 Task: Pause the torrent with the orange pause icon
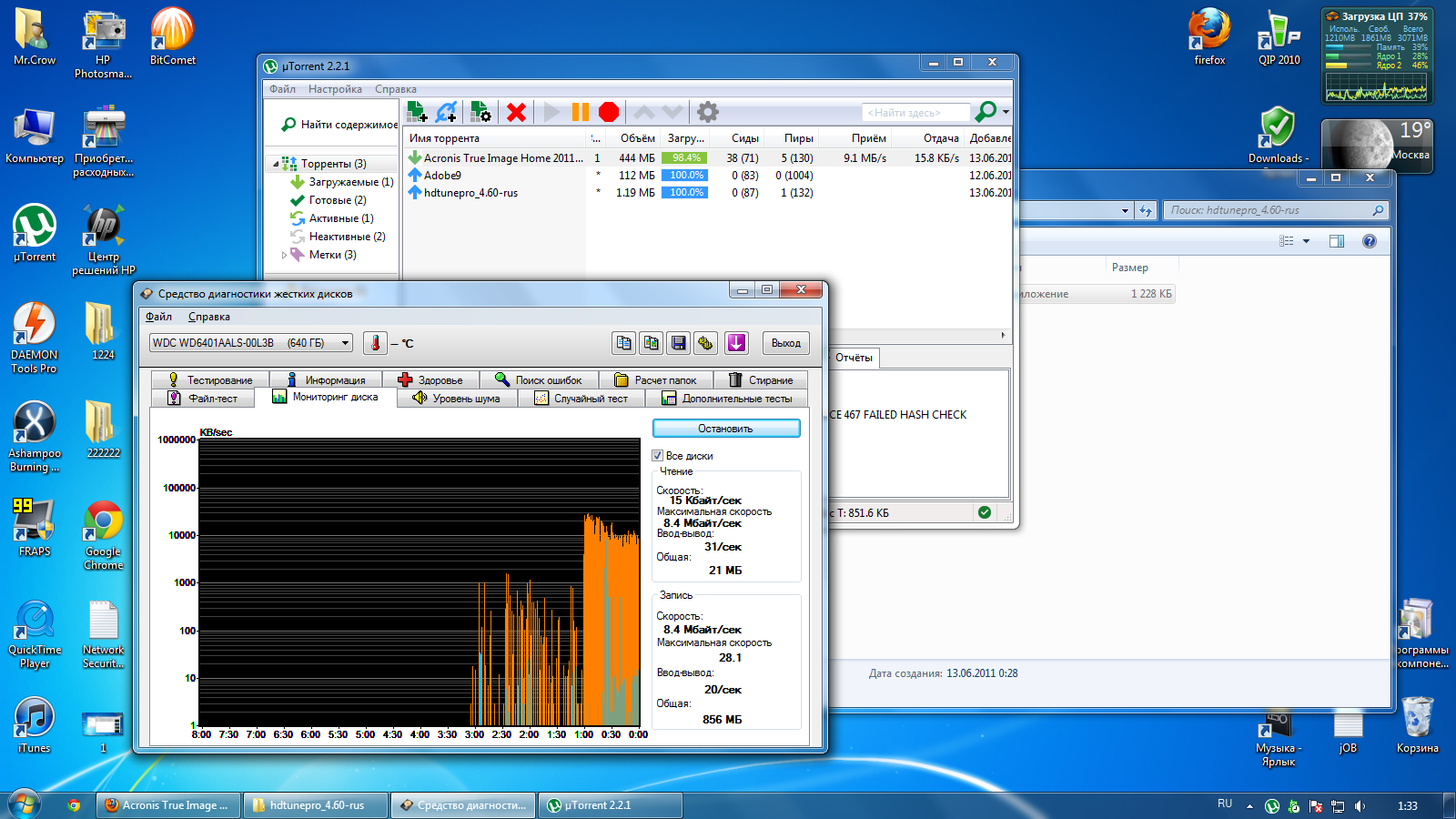coord(580,112)
